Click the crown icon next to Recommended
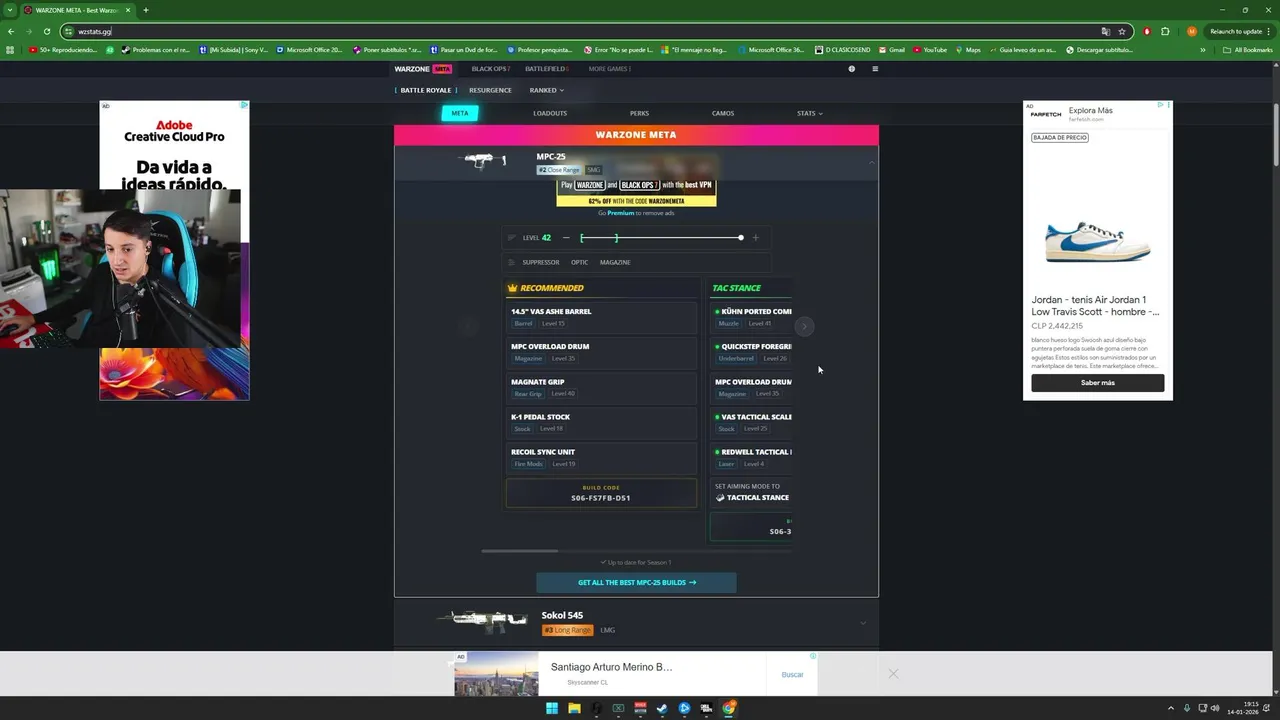The width and height of the screenshot is (1280, 720). pyautogui.click(x=512, y=288)
